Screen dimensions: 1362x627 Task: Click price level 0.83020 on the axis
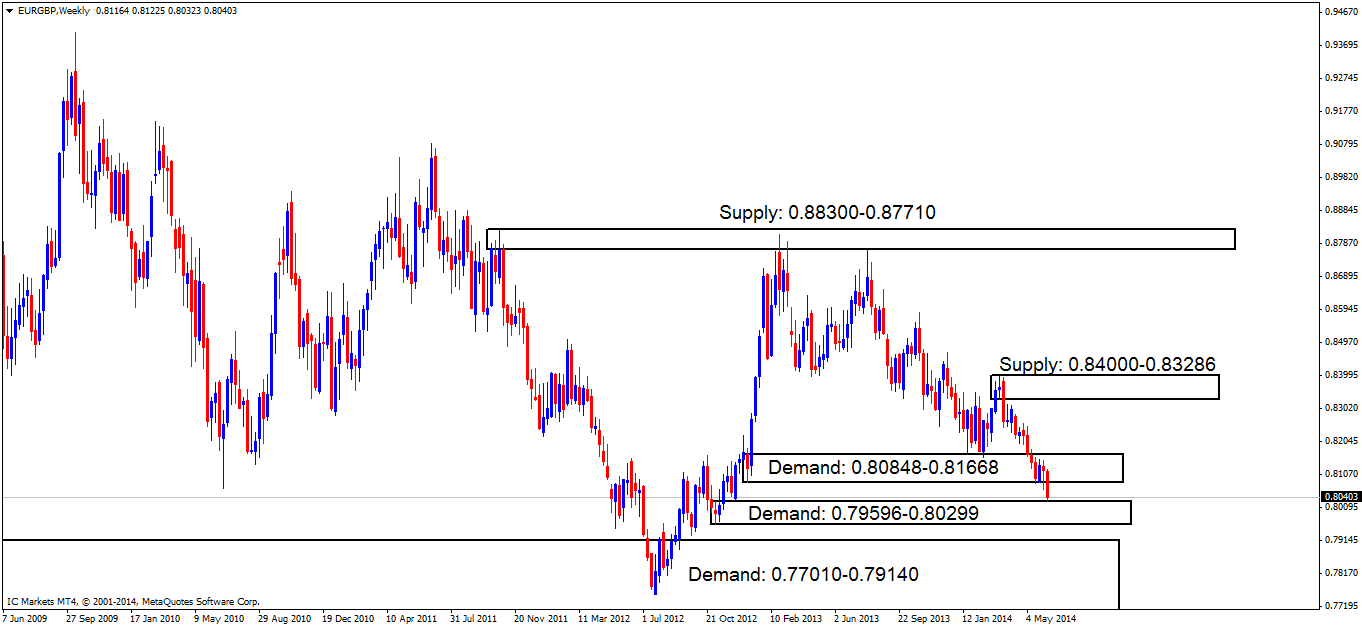[1341, 408]
